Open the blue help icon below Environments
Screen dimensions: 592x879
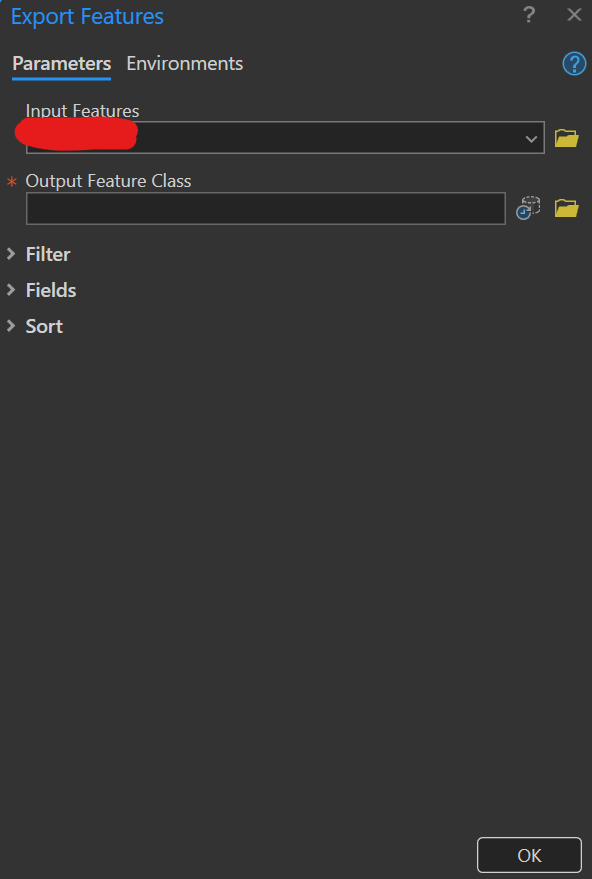(x=573, y=63)
